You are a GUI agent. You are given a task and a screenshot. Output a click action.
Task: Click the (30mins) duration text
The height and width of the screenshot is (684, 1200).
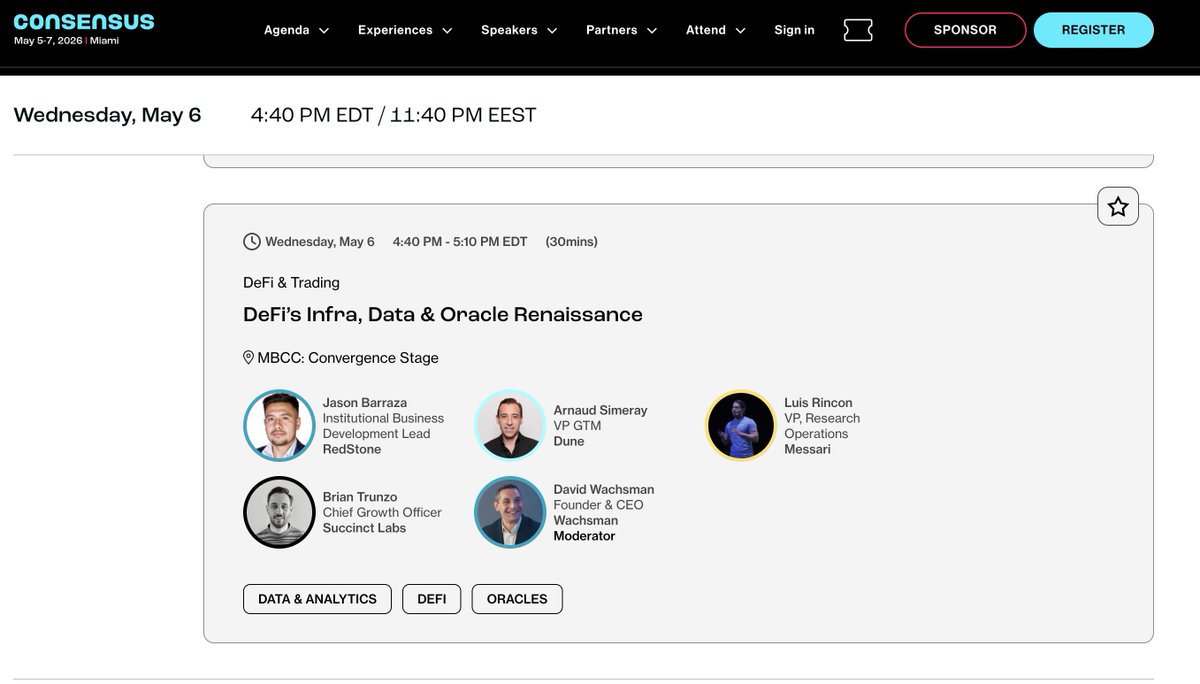(x=571, y=241)
